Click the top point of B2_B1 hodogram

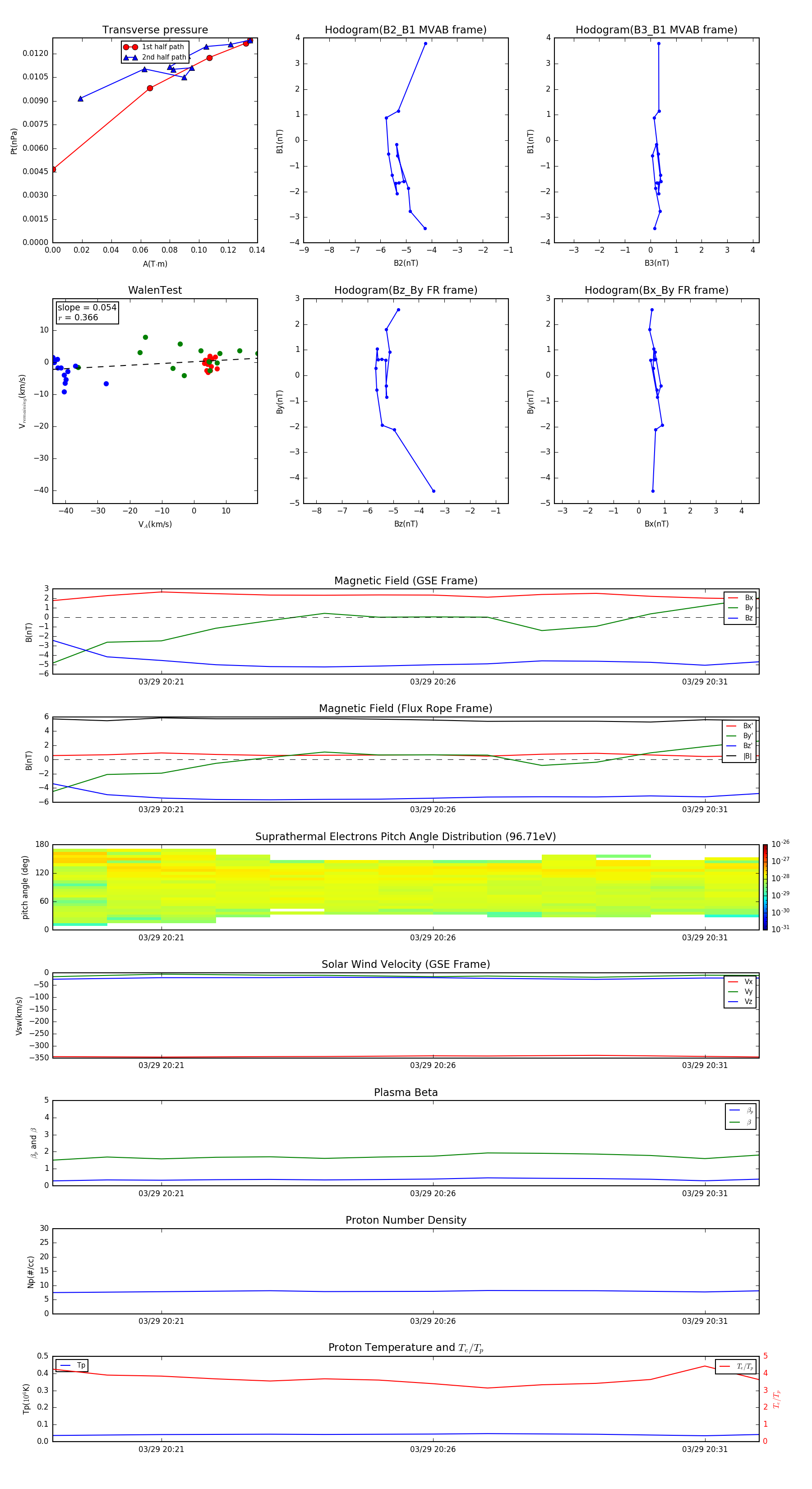tap(425, 43)
